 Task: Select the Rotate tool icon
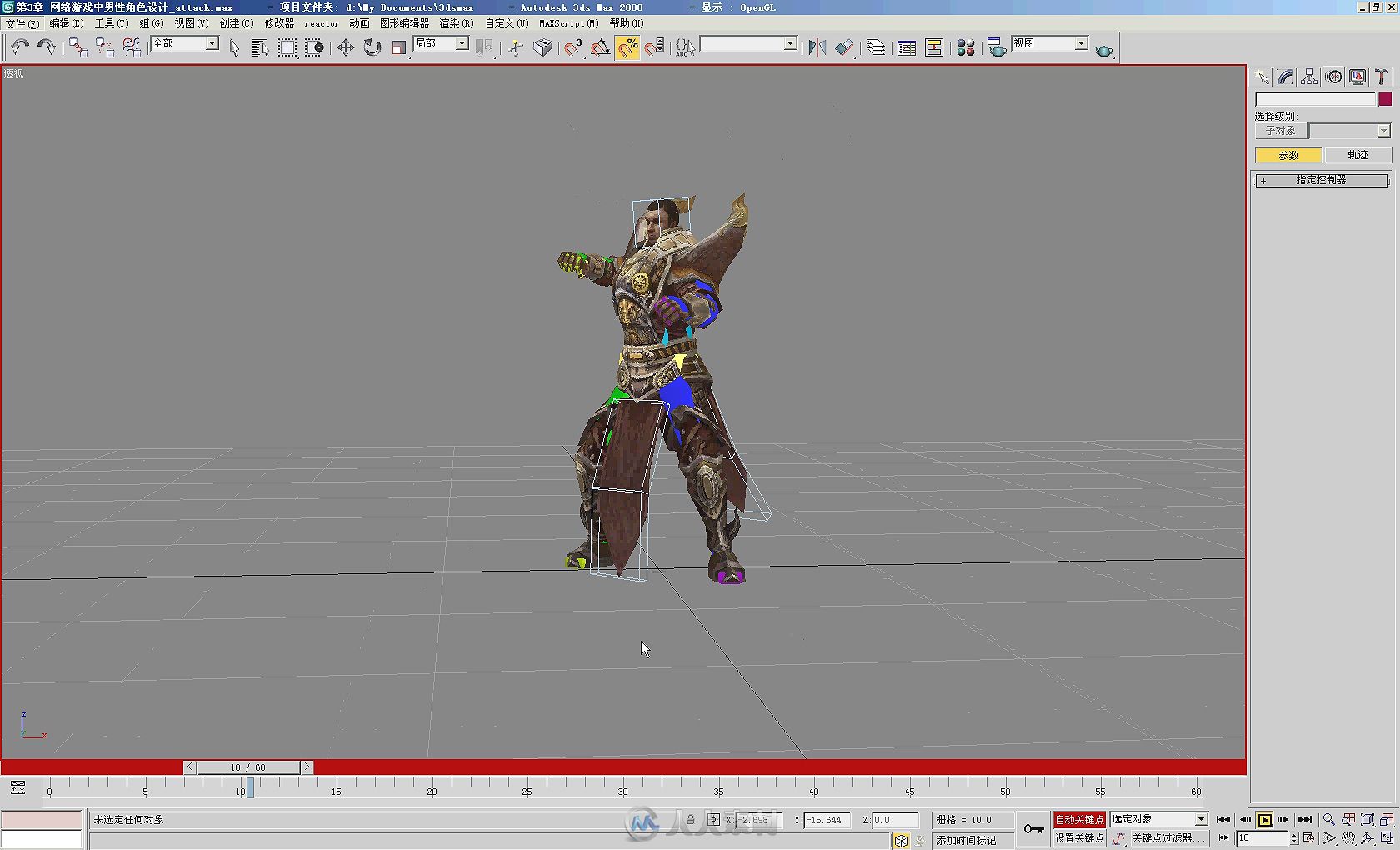pos(372,47)
